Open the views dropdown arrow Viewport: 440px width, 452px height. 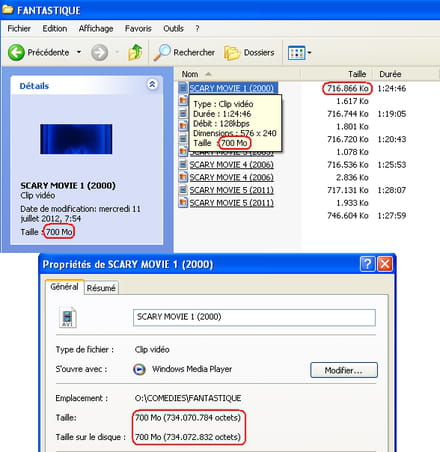click(x=309, y=53)
